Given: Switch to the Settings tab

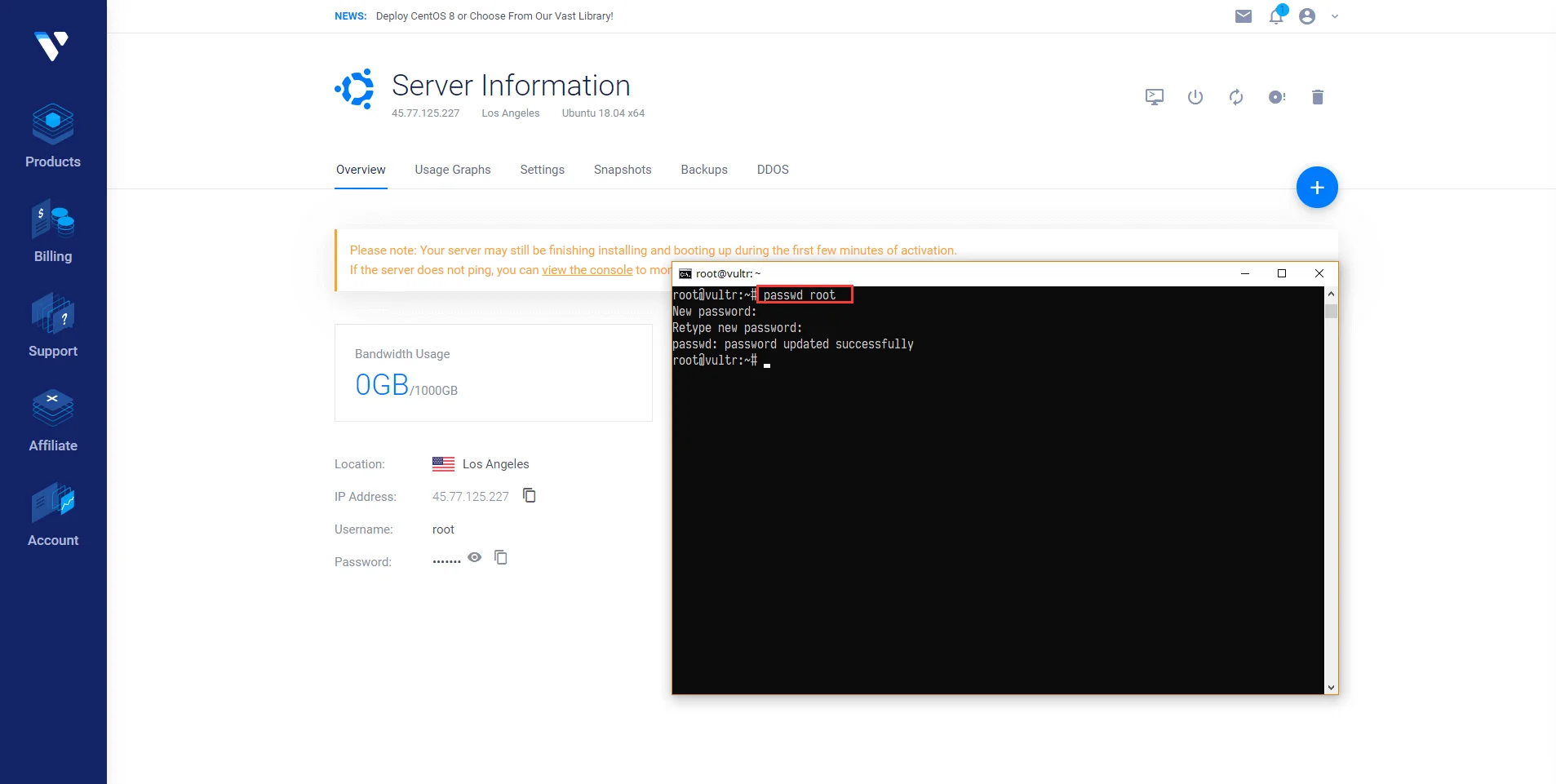Looking at the screenshot, I should [543, 170].
